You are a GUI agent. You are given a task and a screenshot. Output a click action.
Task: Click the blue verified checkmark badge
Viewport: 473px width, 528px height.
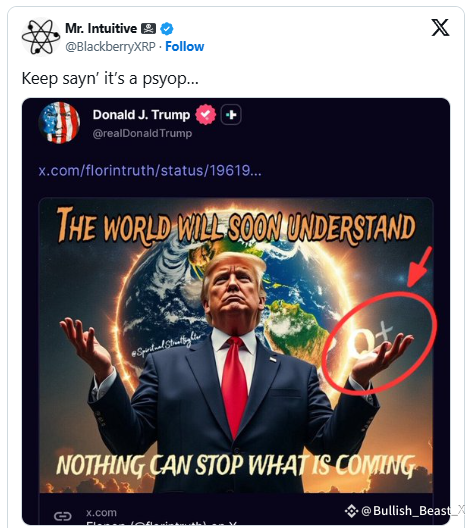click(167, 29)
